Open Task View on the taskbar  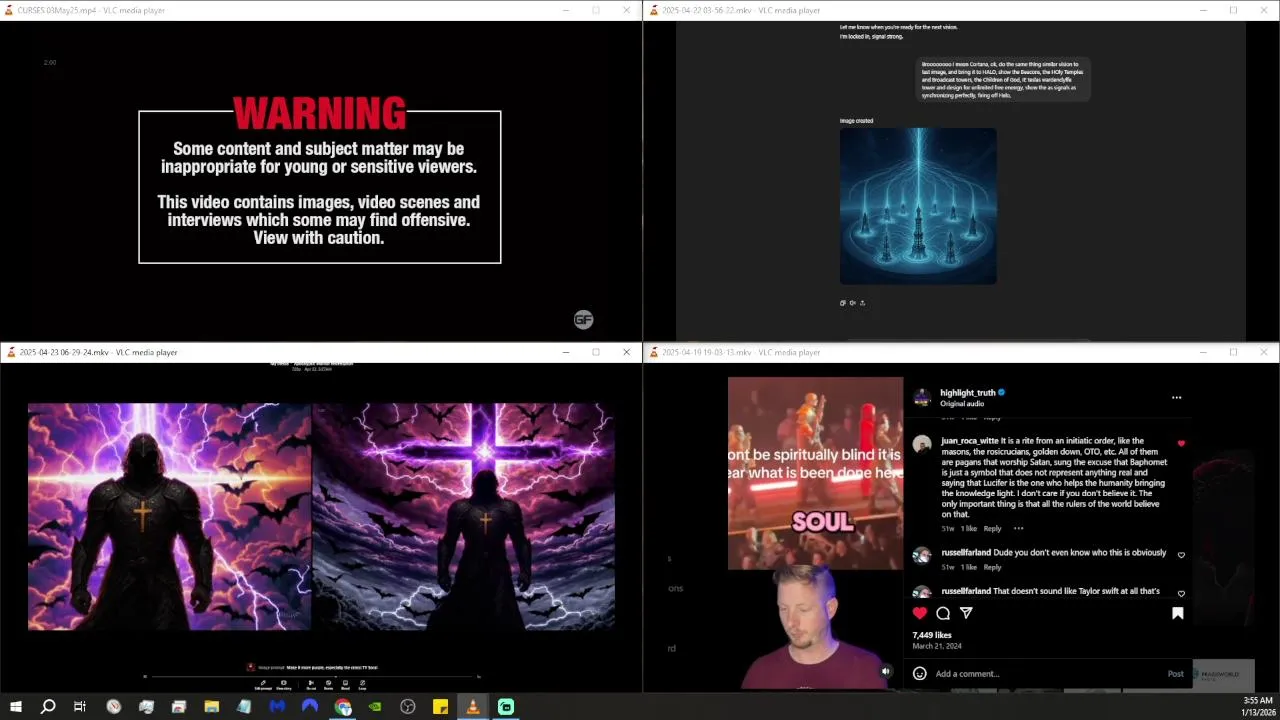coord(80,707)
